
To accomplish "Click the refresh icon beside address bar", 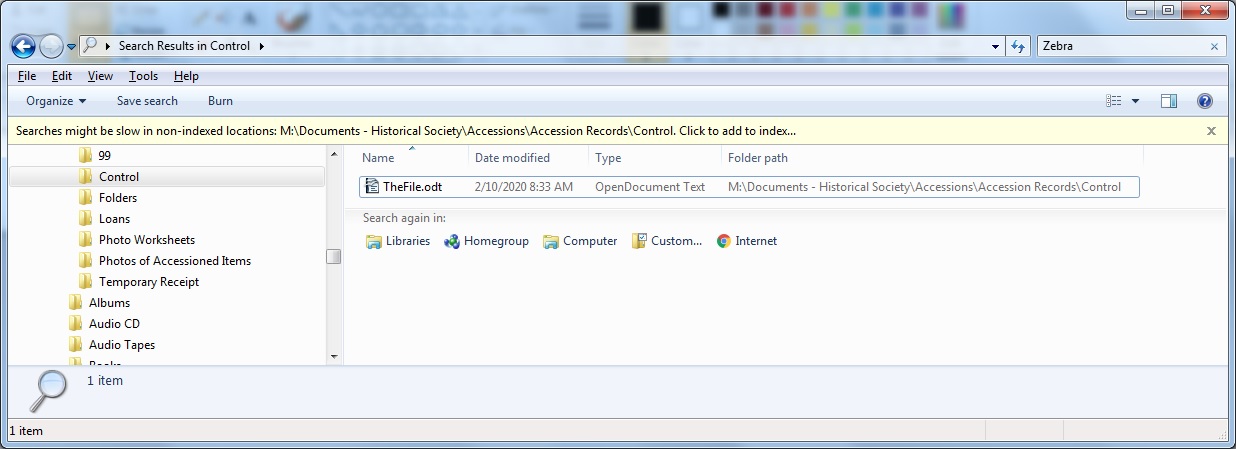I will pos(1018,46).
